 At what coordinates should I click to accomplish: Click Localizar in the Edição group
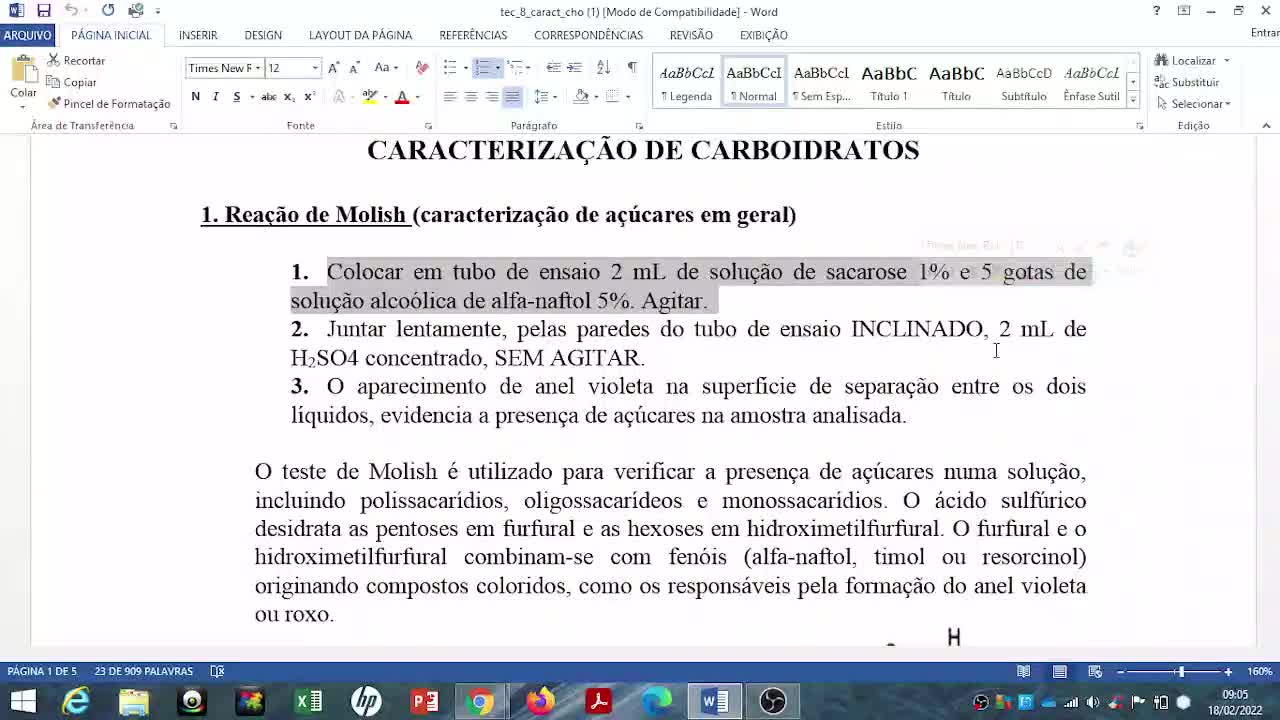pyautogui.click(x=1185, y=61)
